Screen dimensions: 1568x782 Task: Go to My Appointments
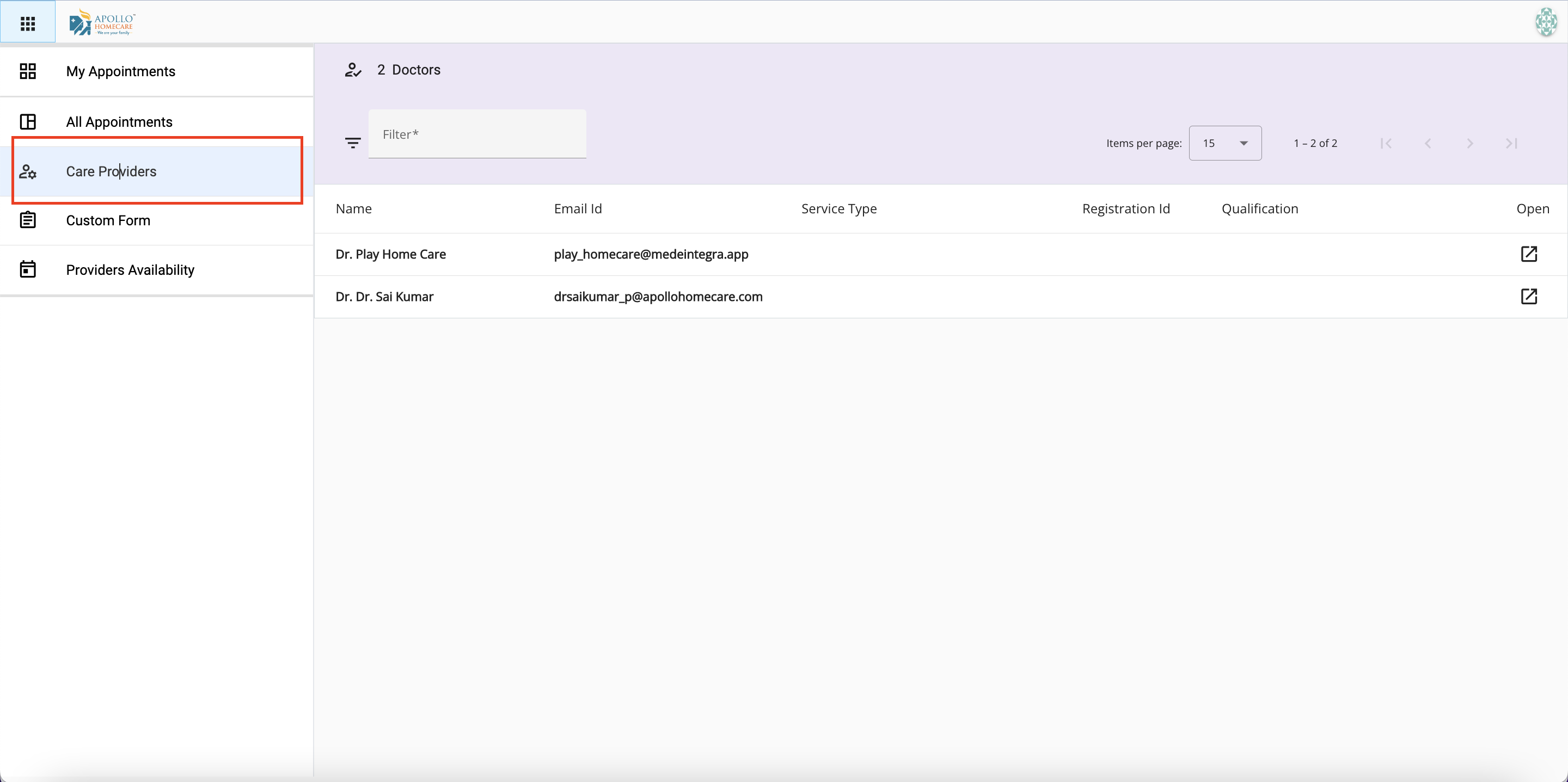coord(120,71)
